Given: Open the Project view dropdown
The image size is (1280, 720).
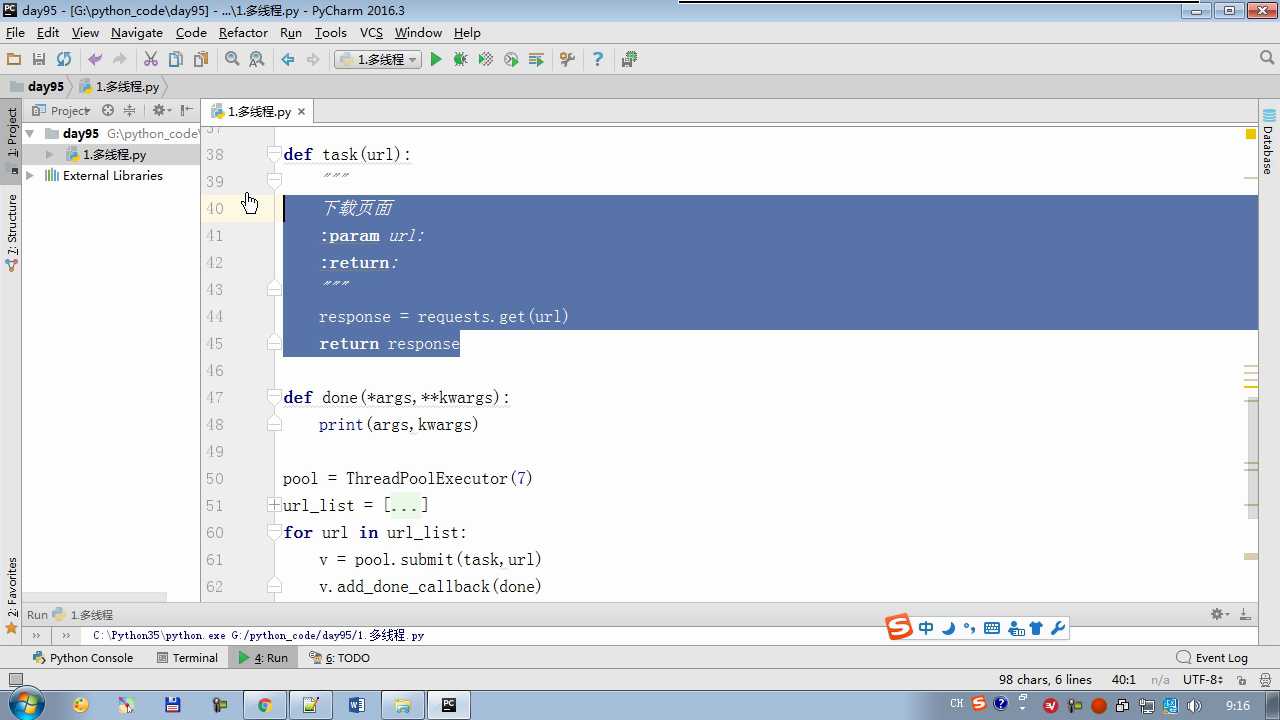Looking at the screenshot, I should [62, 111].
